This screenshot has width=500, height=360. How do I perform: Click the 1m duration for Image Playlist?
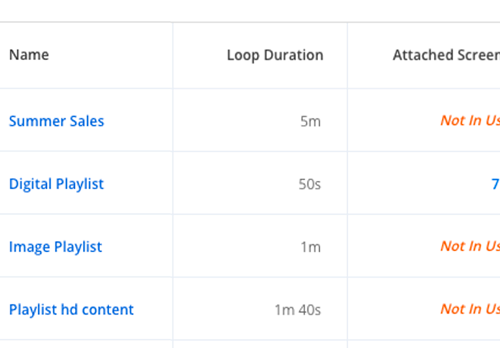311,247
